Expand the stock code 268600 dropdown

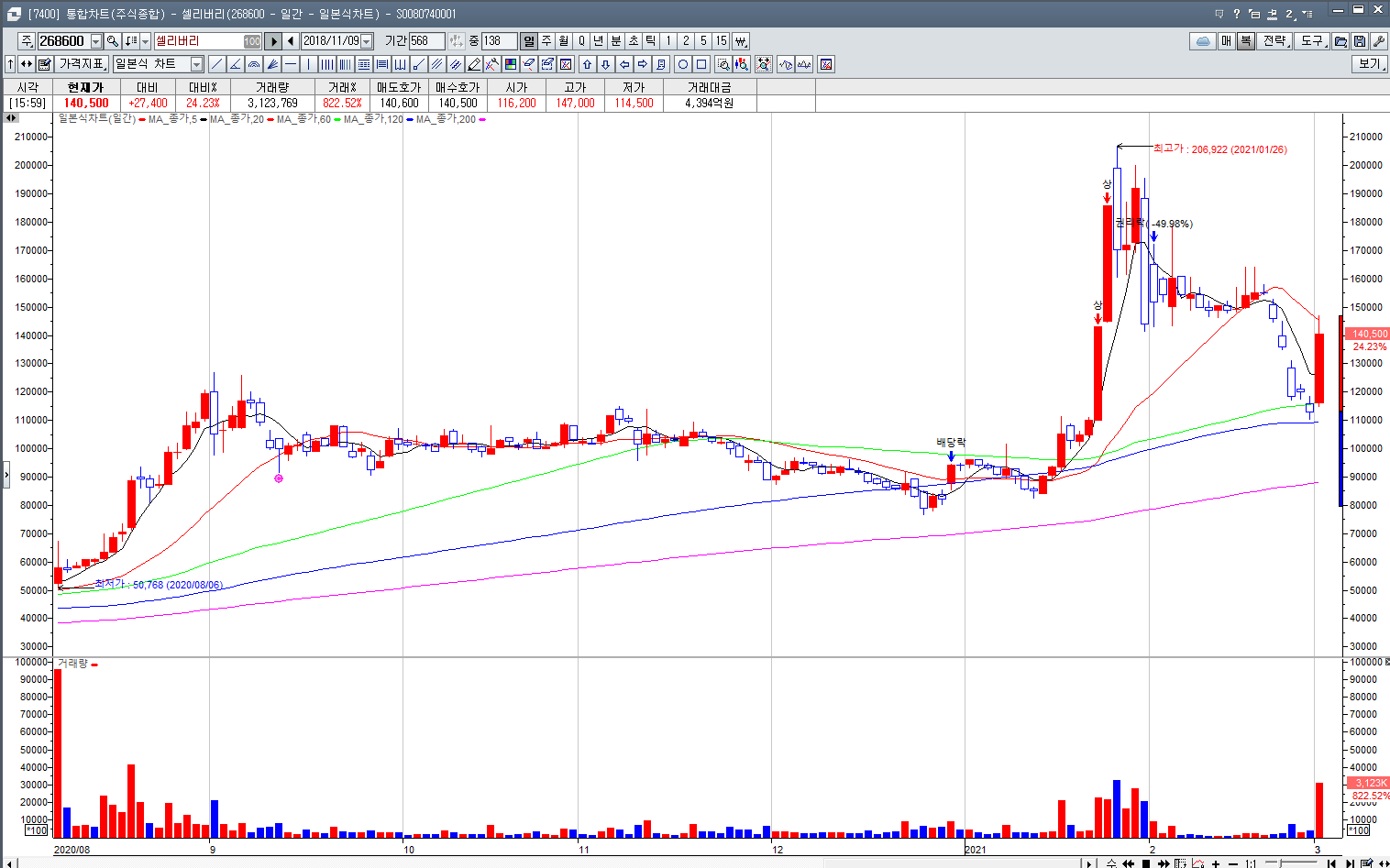pyautogui.click(x=95, y=41)
